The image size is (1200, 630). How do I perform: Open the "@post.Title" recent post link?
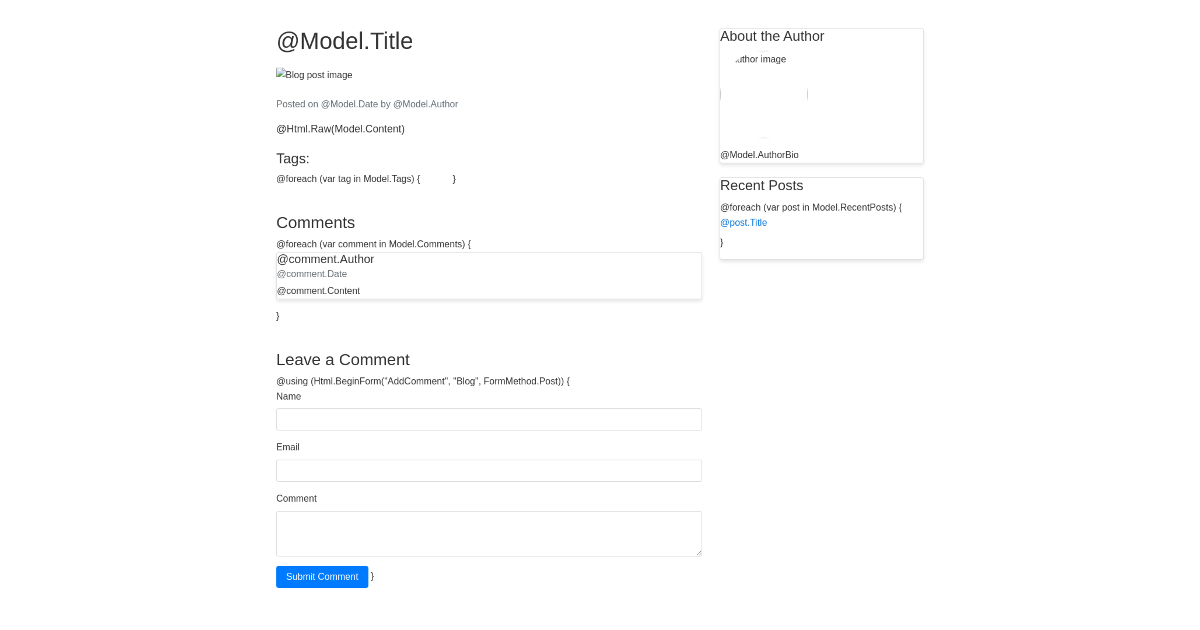pyautogui.click(x=743, y=222)
